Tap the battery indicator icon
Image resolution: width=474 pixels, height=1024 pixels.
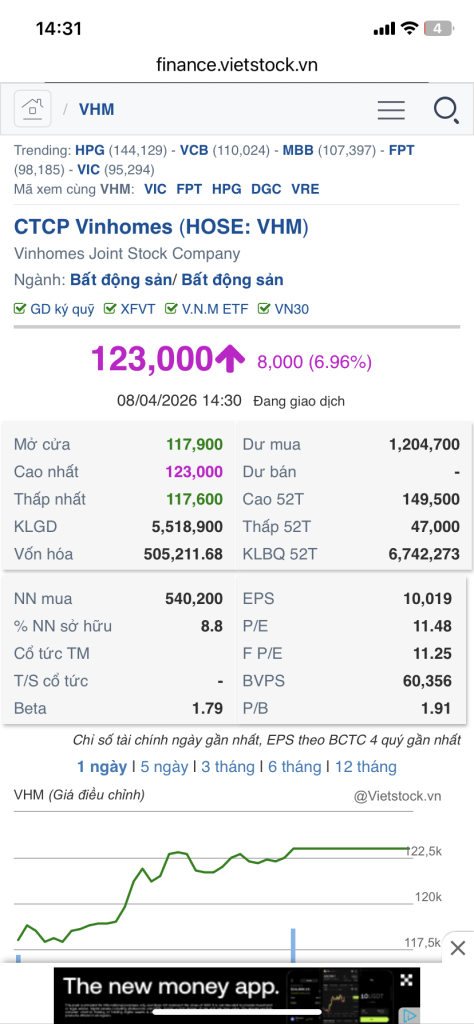[x=437, y=28]
